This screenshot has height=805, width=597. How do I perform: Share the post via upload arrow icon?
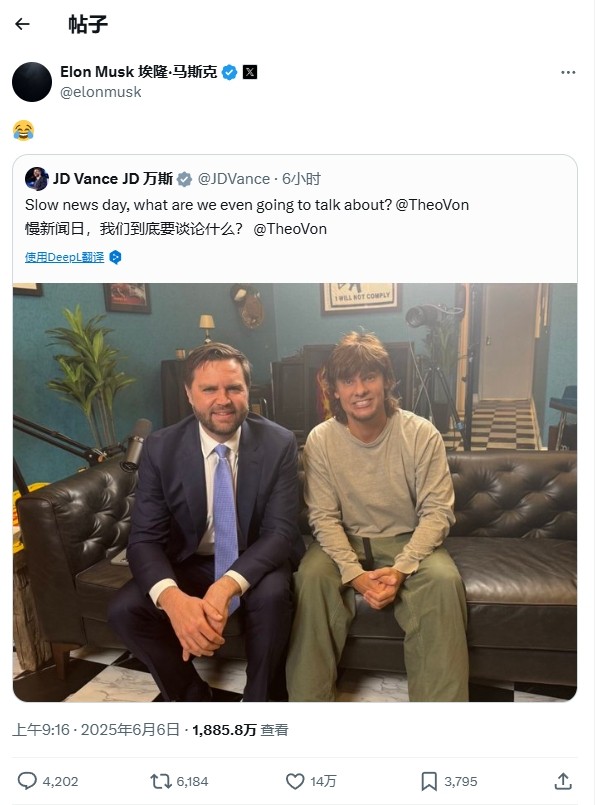(x=563, y=781)
